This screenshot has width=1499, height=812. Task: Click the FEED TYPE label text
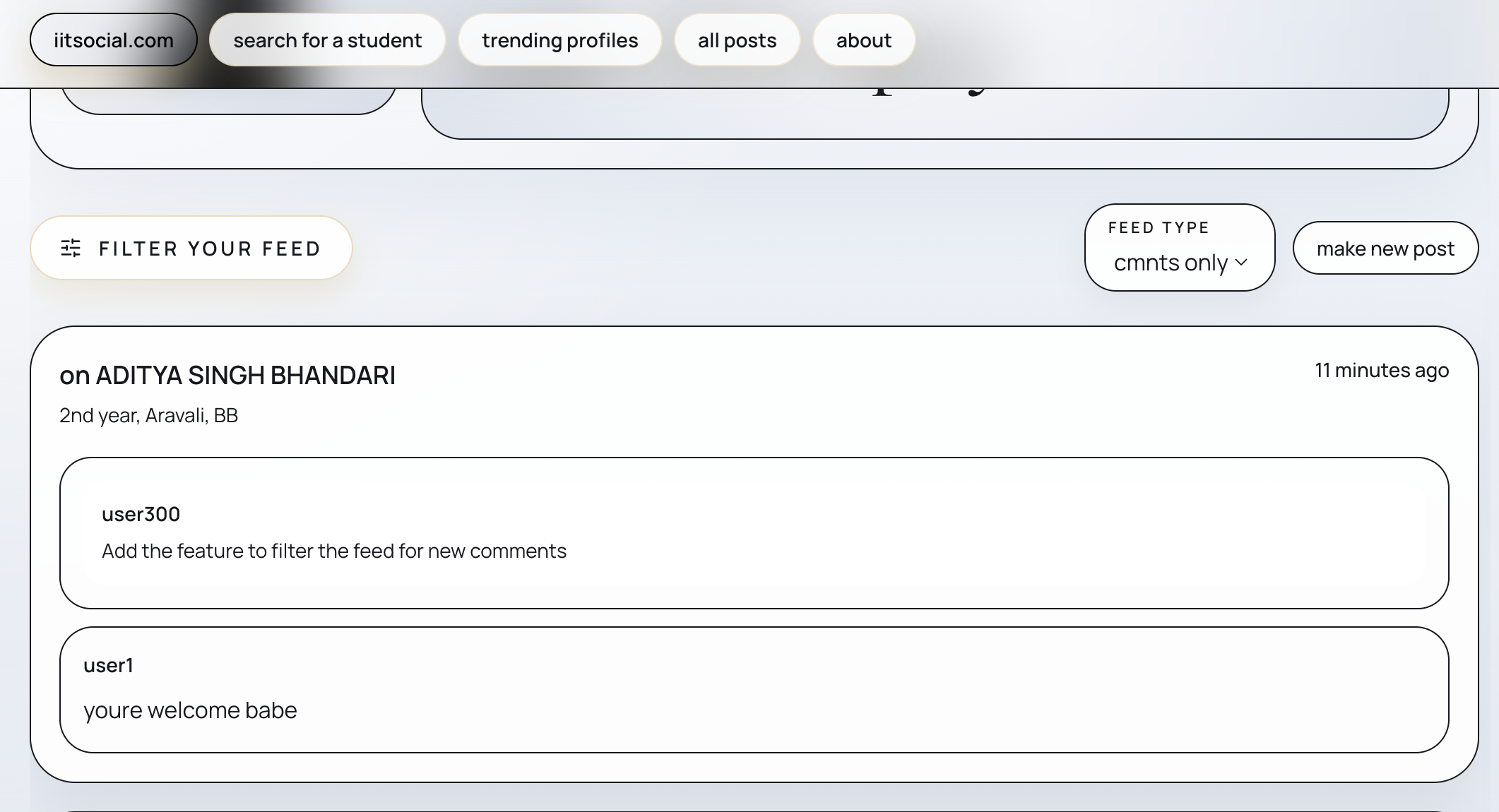pyautogui.click(x=1159, y=227)
